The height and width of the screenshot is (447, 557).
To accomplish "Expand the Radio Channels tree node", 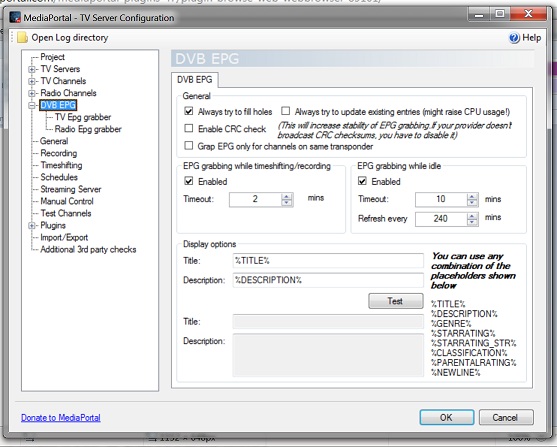I will (32, 93).
